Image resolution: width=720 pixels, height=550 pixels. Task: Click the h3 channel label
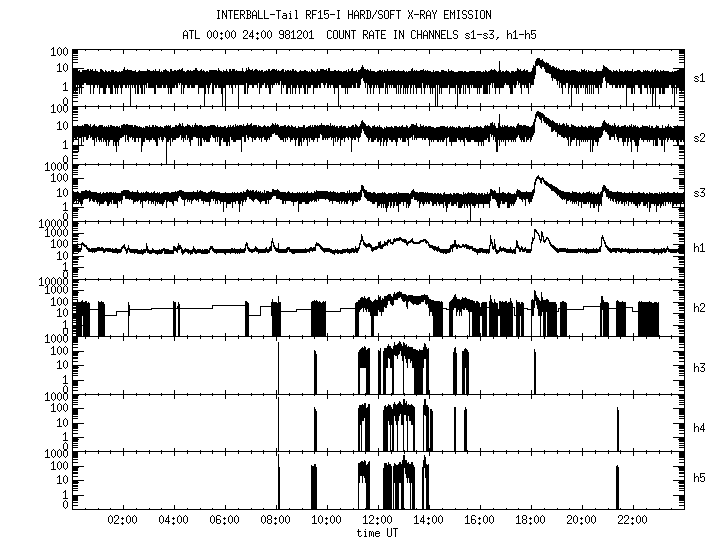[701, 367]
